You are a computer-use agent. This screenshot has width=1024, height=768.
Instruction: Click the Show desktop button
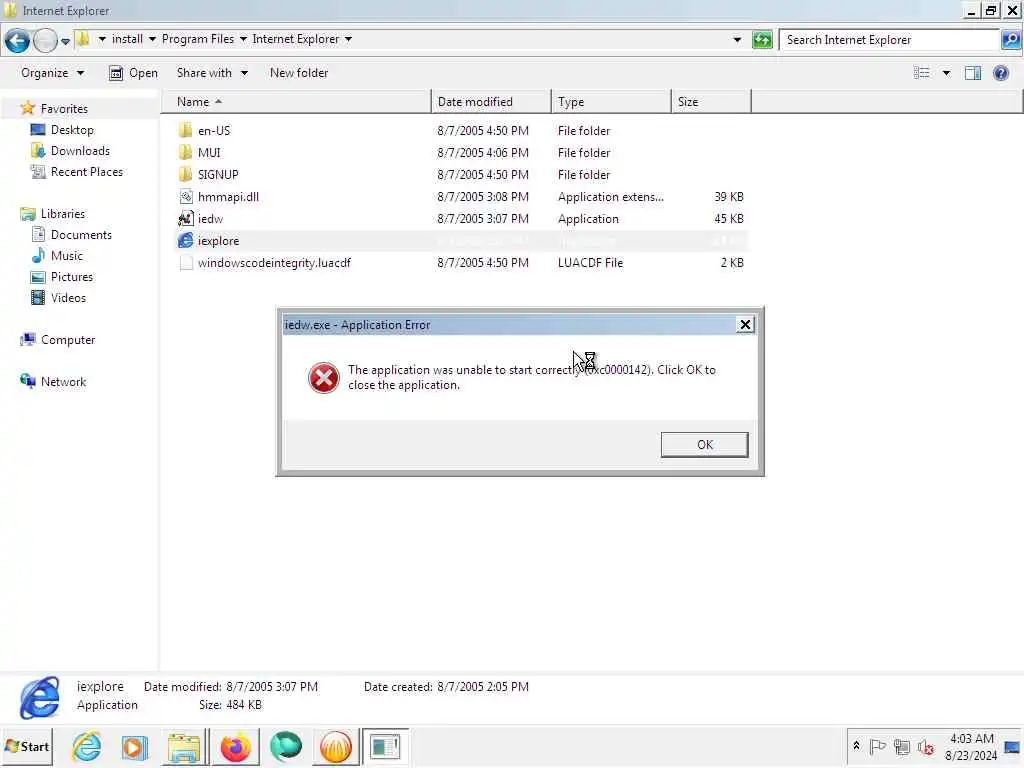[x=1013, y=747]
